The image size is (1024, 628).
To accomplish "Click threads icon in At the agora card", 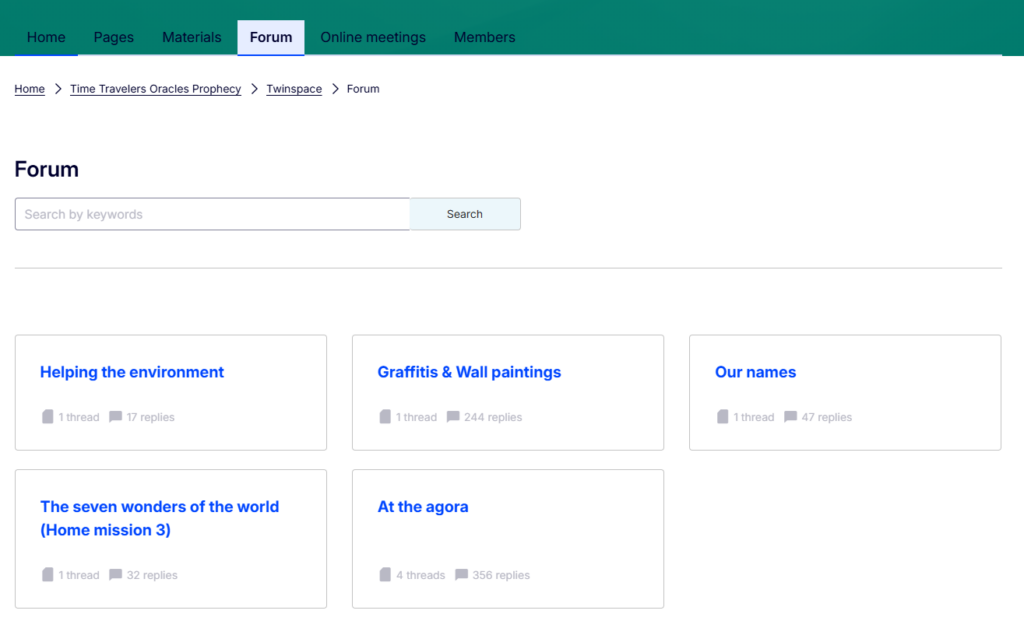I will click(x=385, y=574).
